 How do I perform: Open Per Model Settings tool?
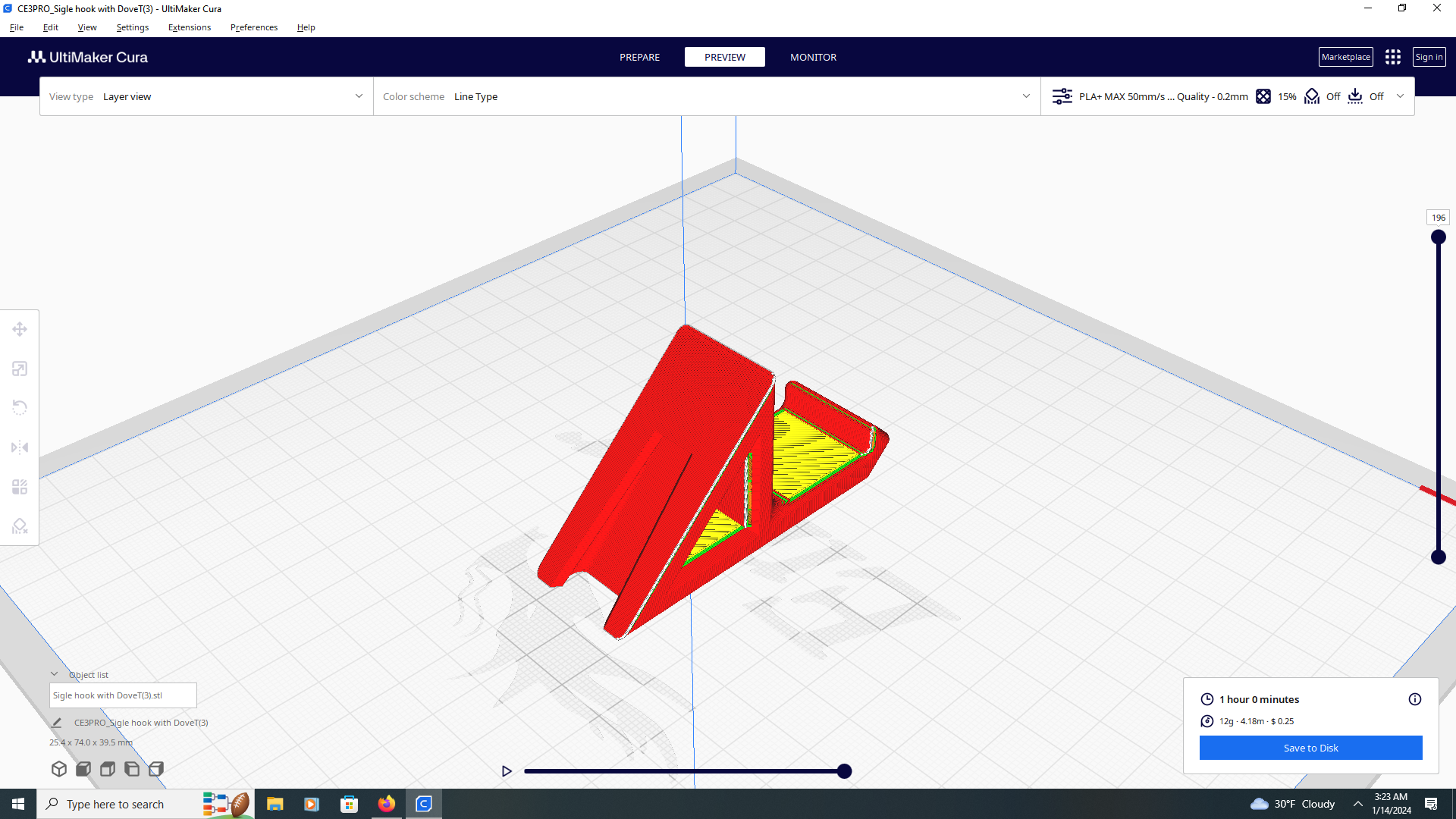point(20,487)
